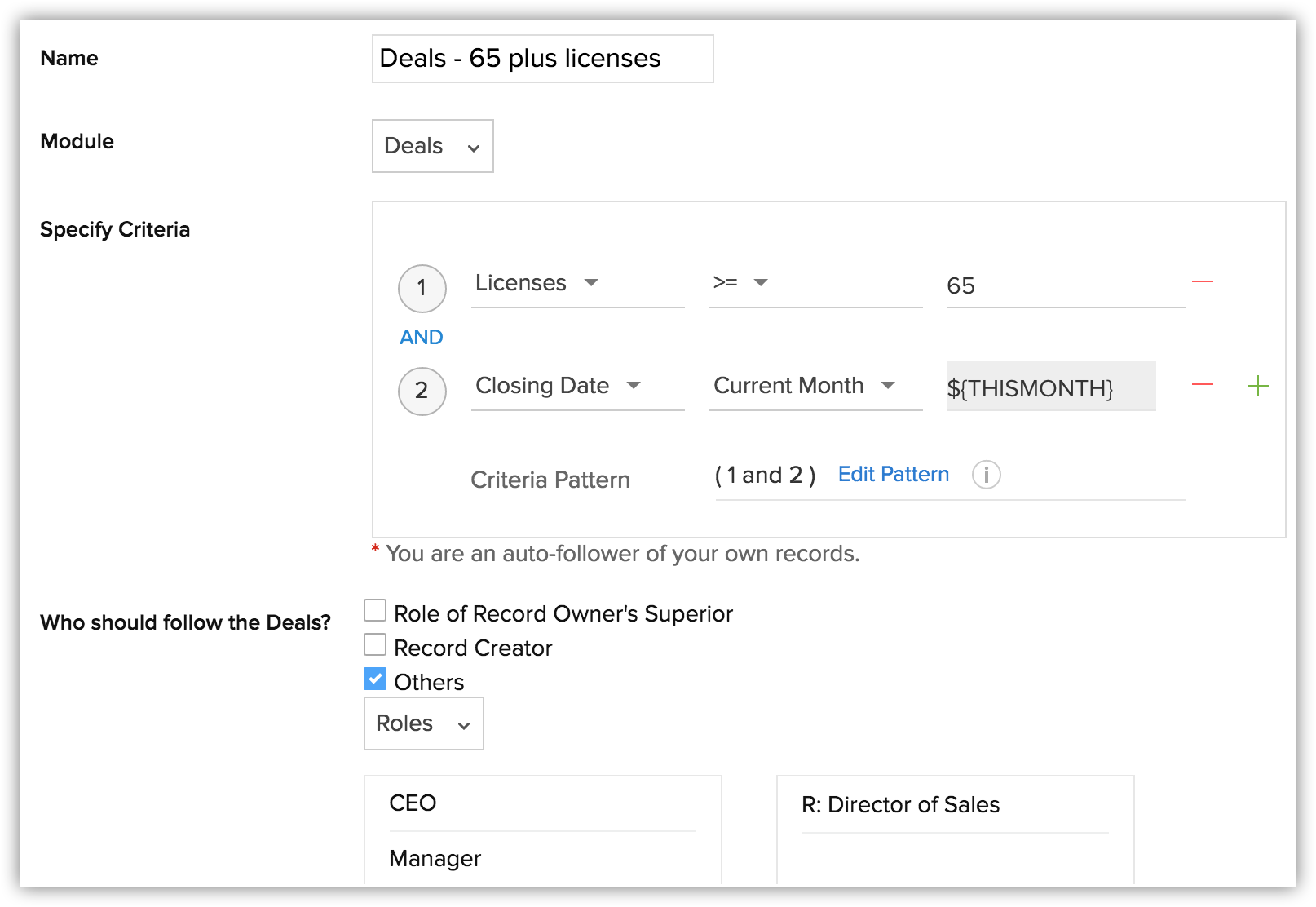Image resolution: width=1316 pixels, height=907 pixels.
Task: Click the Name field with Deals text
Action: (x=542, y=58)
